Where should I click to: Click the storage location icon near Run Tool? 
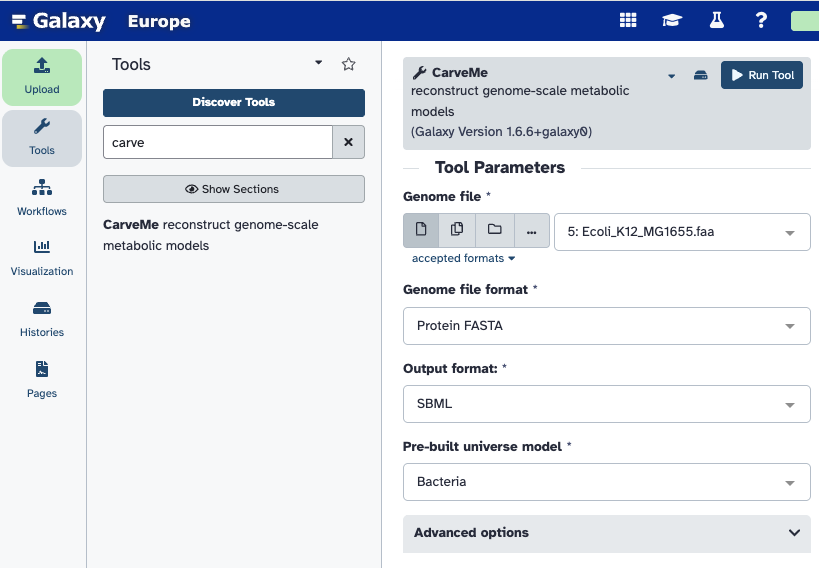point(700,76)
